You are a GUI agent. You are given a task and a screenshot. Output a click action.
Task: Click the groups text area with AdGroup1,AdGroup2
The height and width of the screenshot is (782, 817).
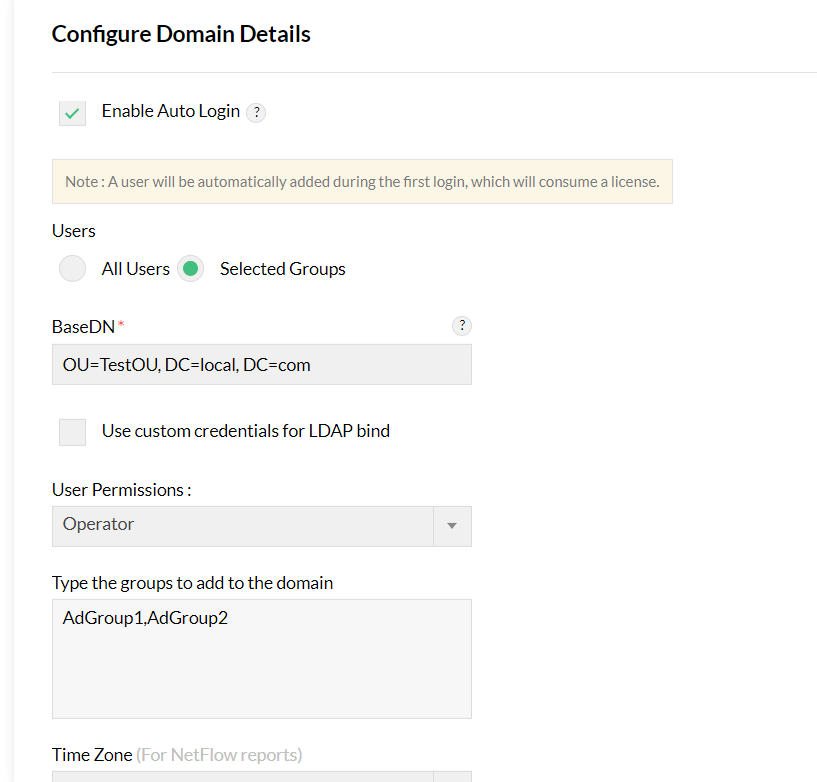(x=261, y=658)
